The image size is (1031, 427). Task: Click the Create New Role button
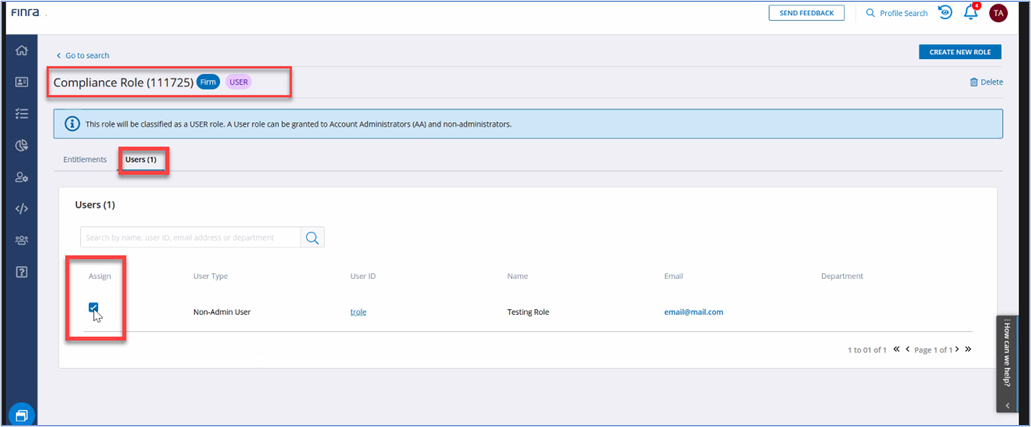959,52
